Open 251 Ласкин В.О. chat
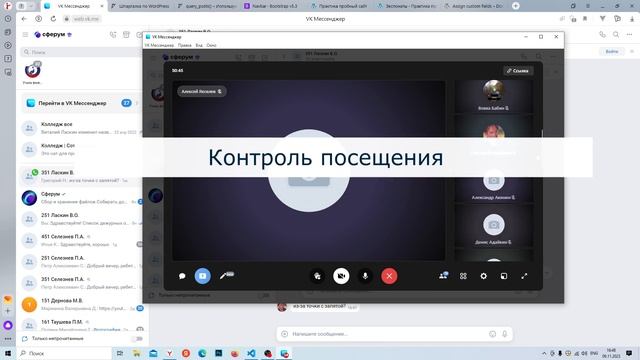The height and width of the screenshot is (360, 640). tap(81, 219)
